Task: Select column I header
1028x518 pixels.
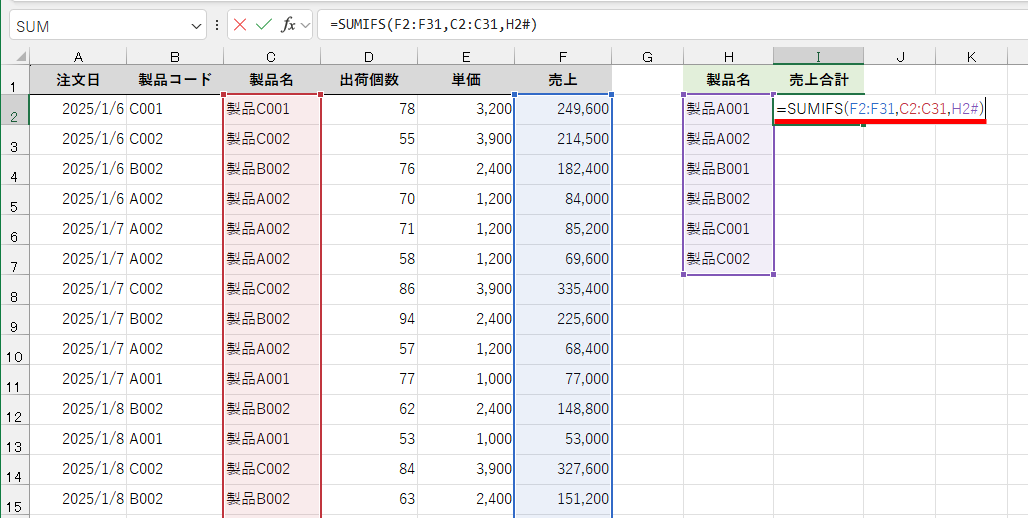Action: click(818, 57)
